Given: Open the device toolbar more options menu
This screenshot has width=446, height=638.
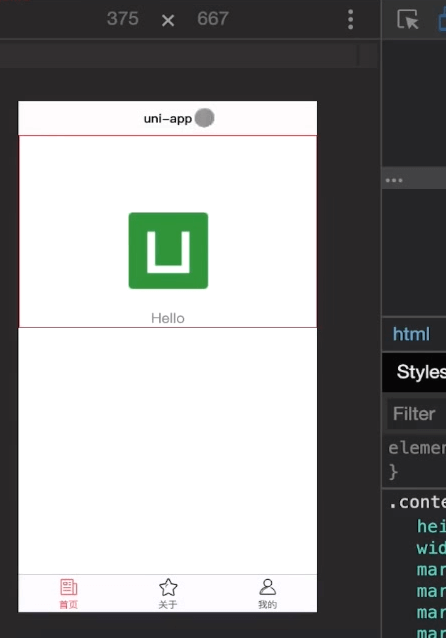Looking at the screenshot, I should pos(350,19).
